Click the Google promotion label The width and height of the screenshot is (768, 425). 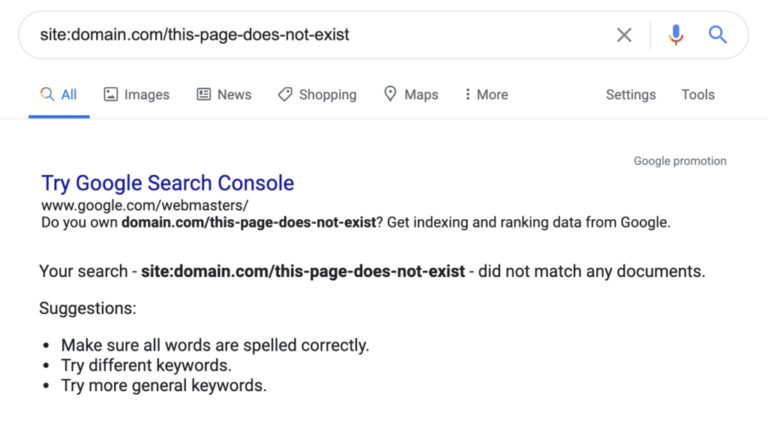coord(680,161)
